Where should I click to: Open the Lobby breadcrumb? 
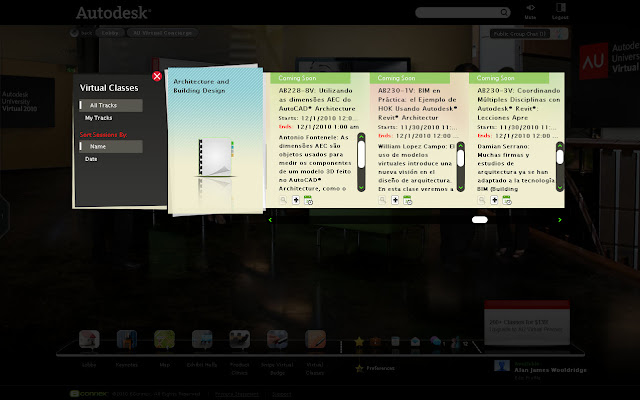(110, 33)
